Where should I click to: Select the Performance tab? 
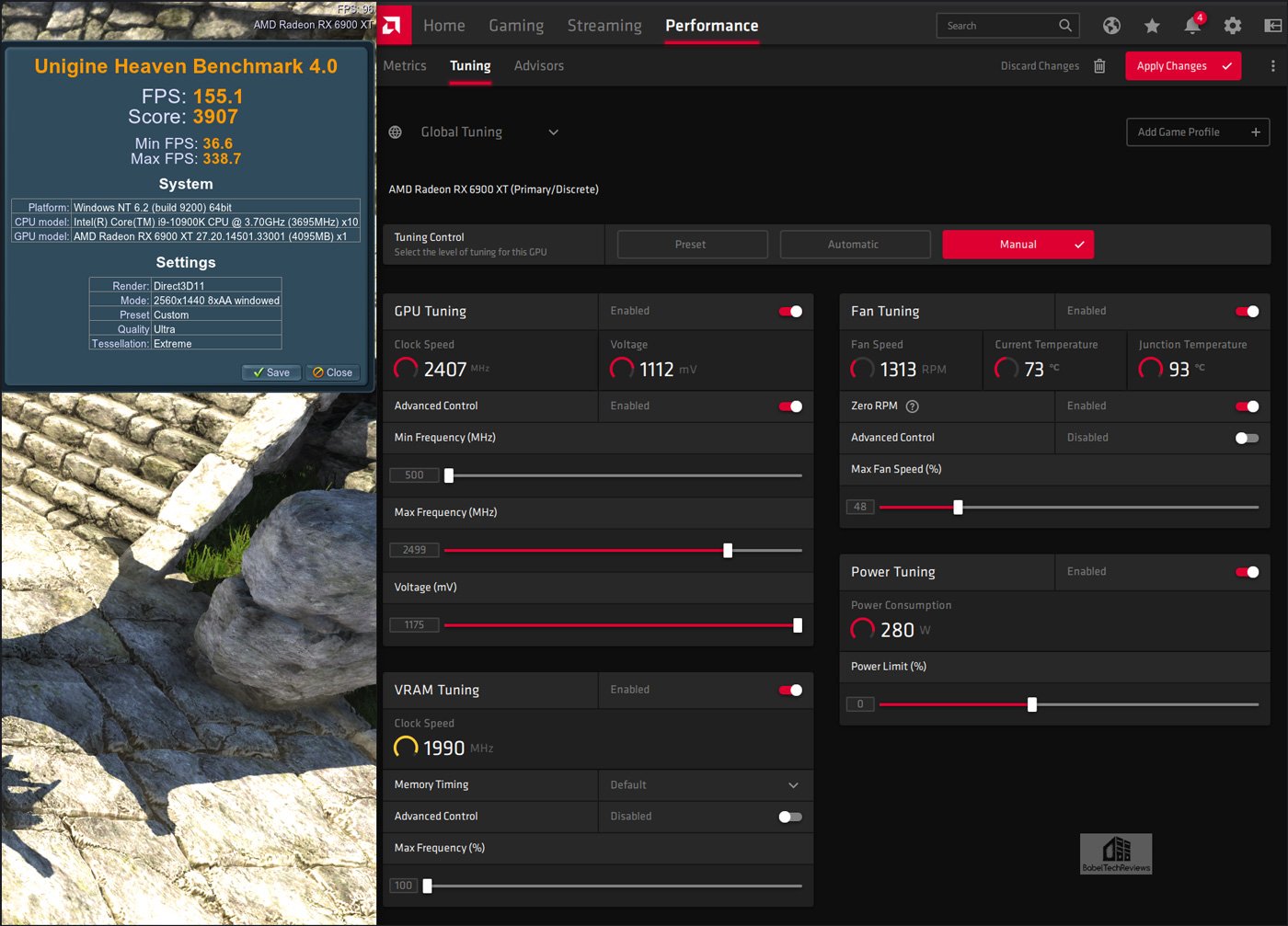712,26
